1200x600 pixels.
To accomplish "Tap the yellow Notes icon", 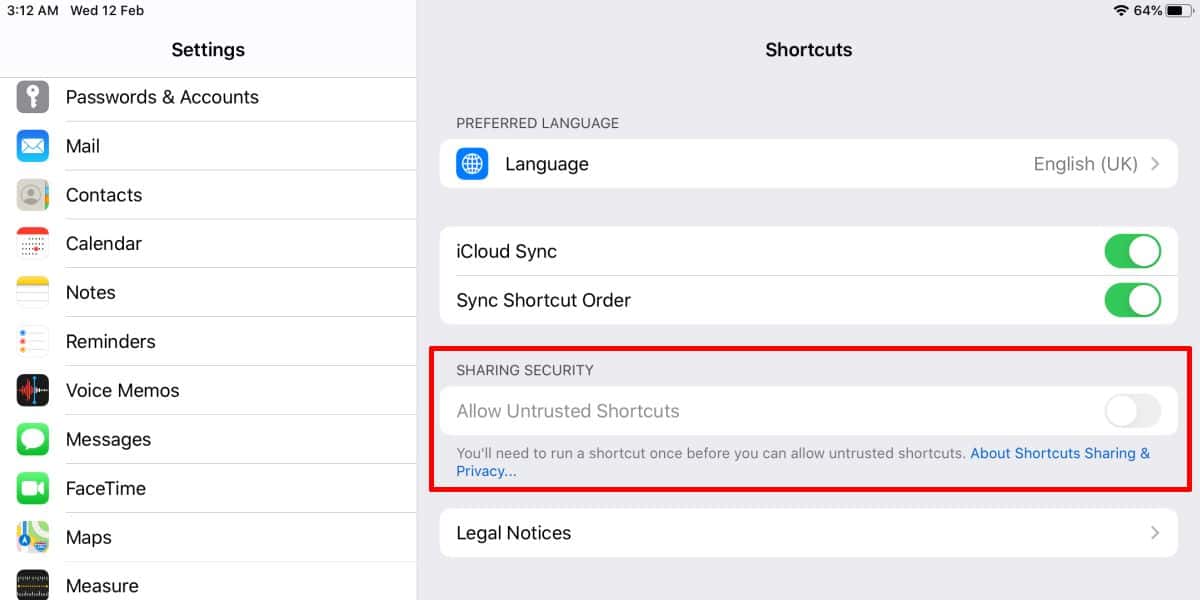I will coord(33,293).
